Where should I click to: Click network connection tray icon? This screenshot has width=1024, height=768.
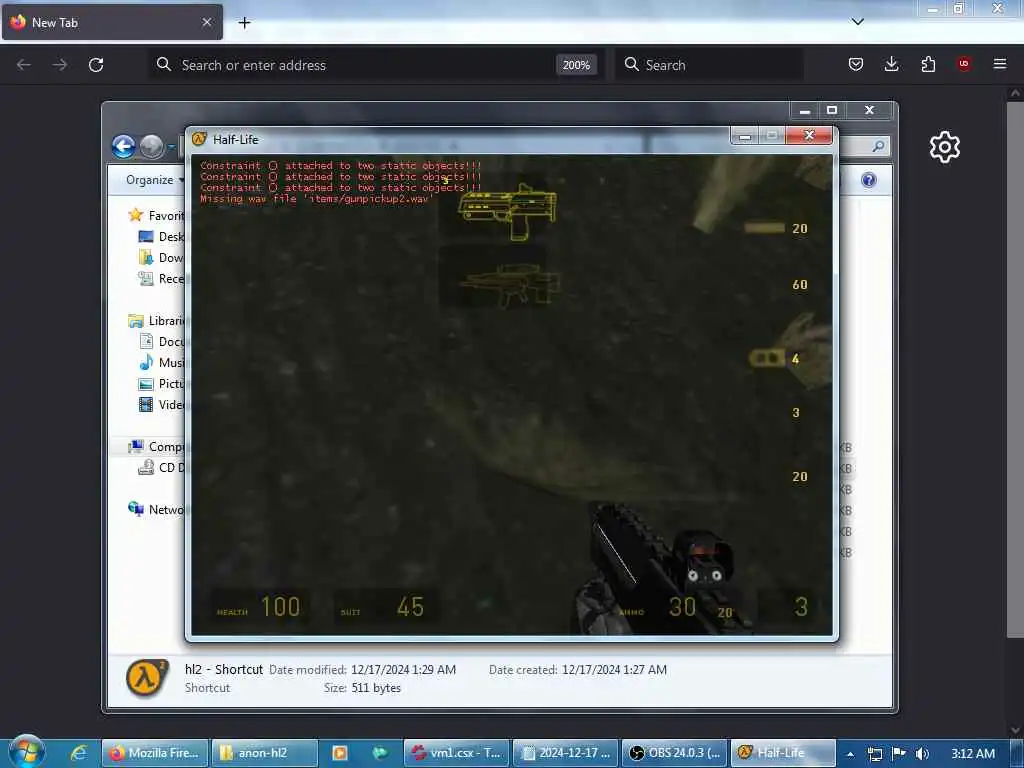(x=874, y=754)
